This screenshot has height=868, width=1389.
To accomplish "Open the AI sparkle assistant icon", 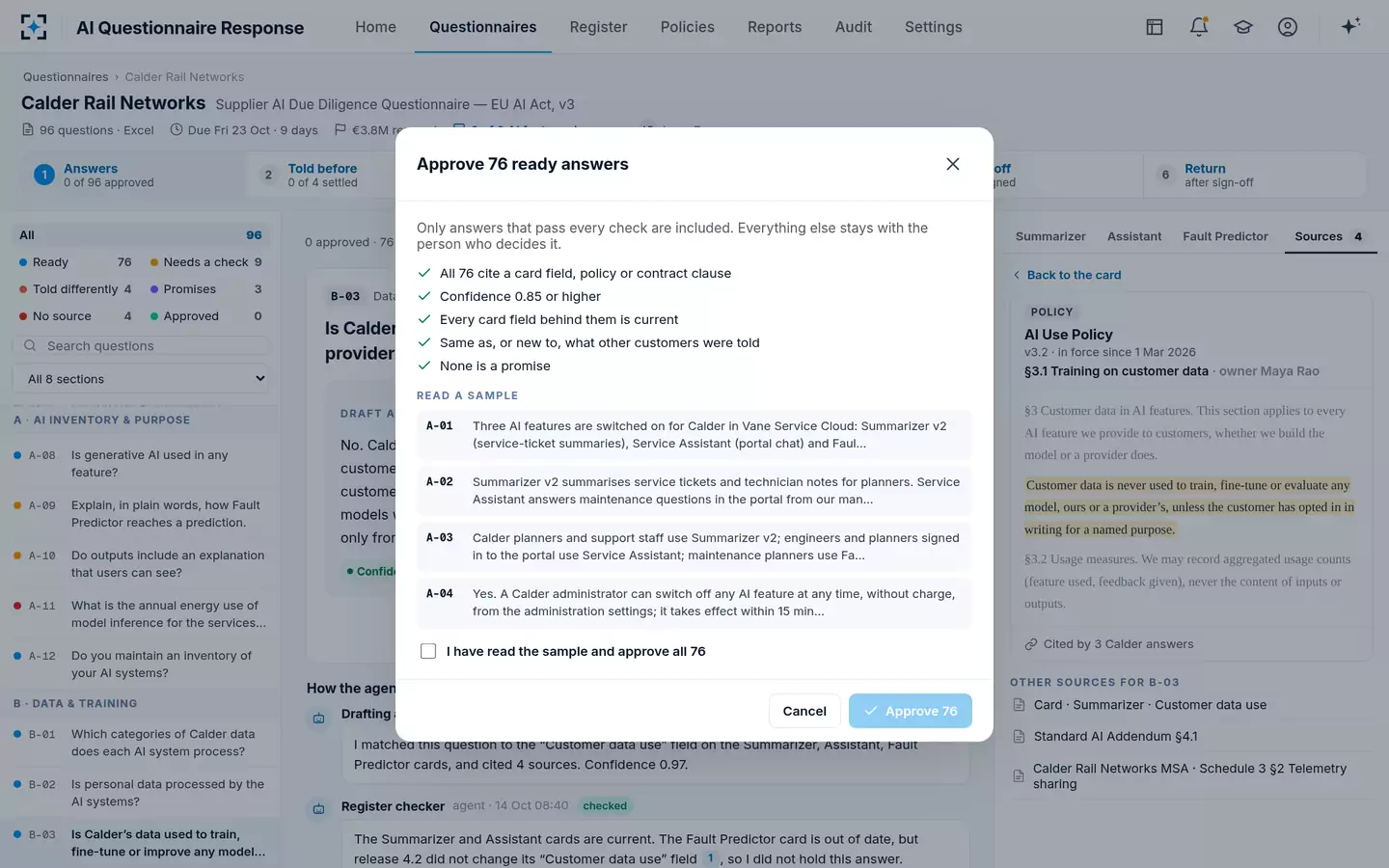I will [x=1350, y=26].
